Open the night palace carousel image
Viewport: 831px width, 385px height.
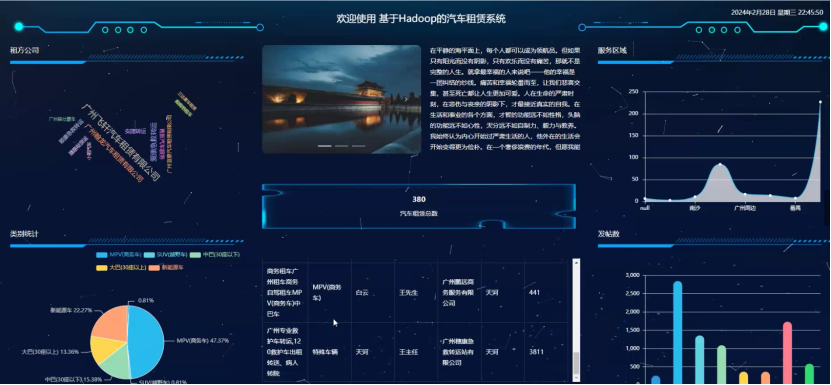coord(341,99)
